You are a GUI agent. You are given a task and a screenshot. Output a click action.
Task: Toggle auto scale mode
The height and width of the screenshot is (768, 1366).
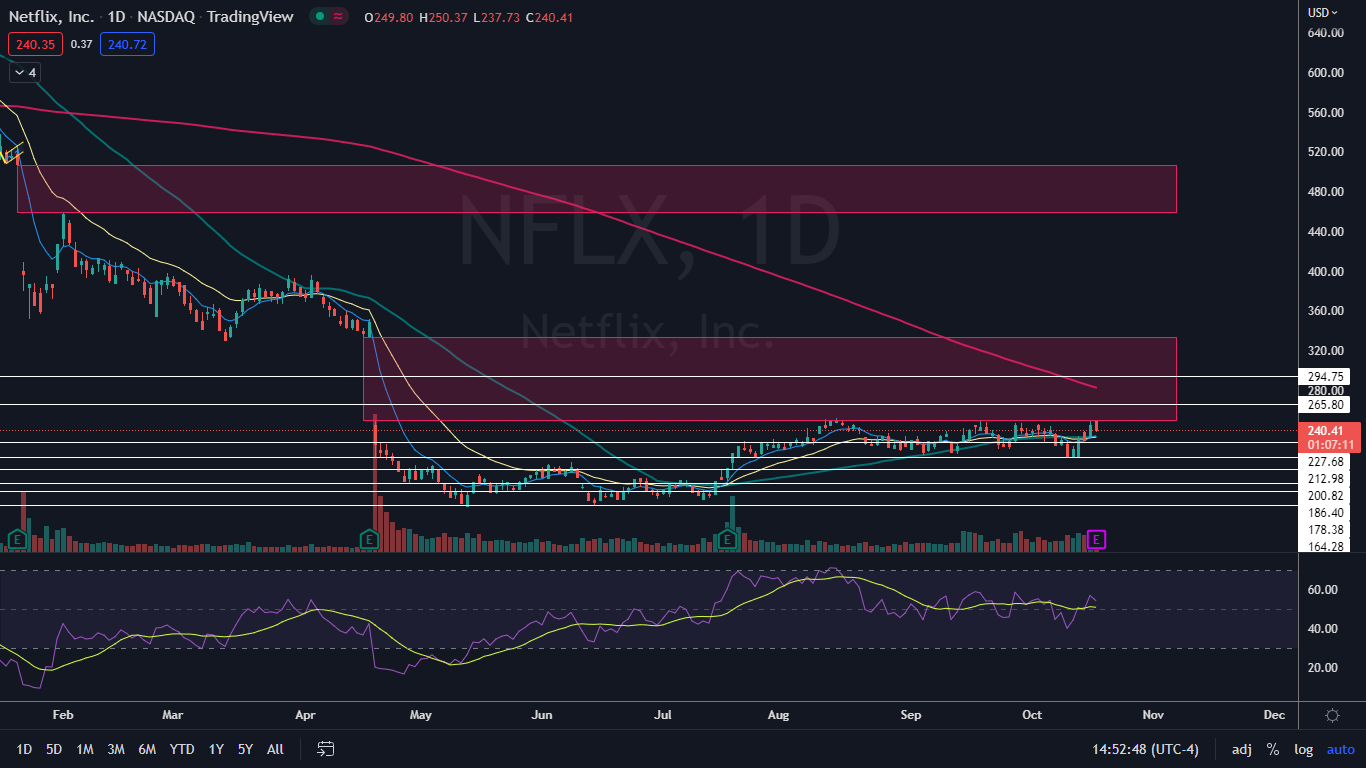pyautogui.click(x=1340, y=749)
